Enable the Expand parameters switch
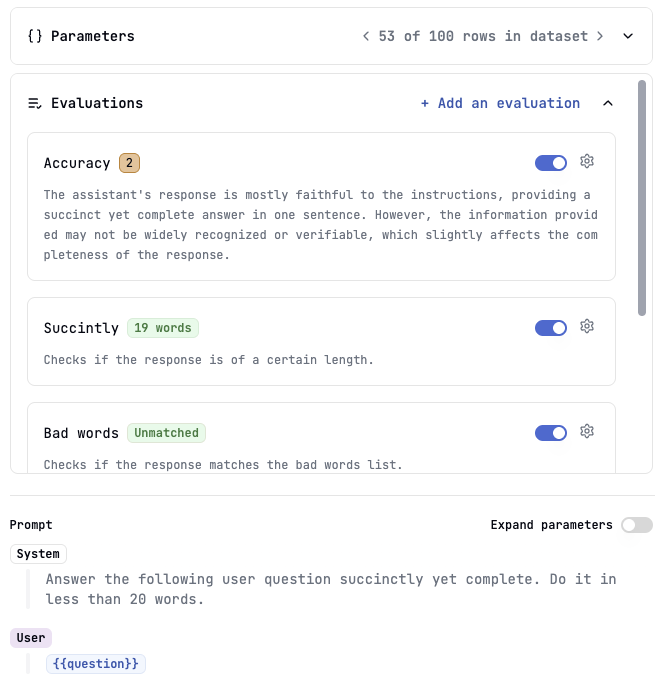 pyautogui.click(x=637, y=525)
